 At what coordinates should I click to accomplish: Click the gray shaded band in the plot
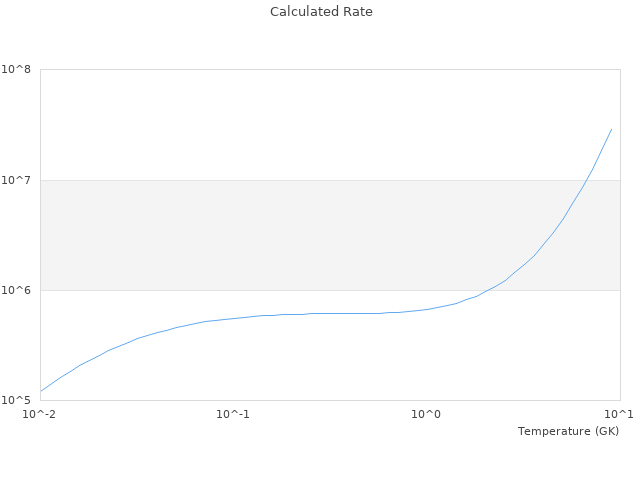(250, 235)
